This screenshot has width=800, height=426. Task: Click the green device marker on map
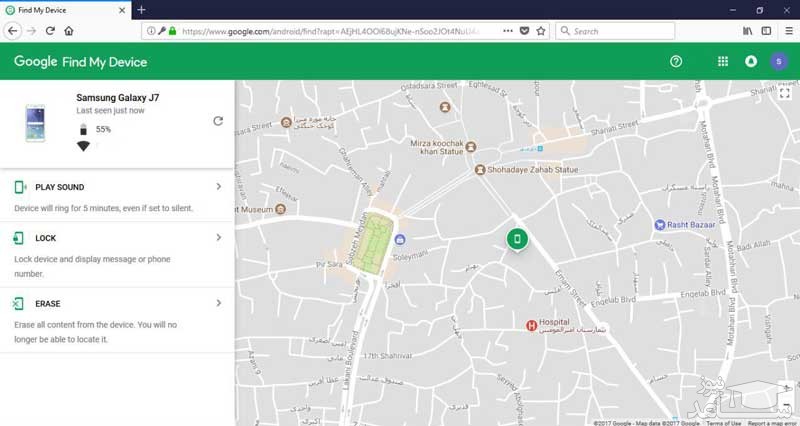point(517,239)
